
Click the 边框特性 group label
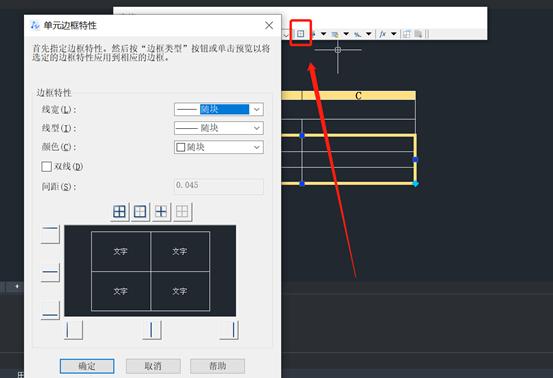(x=54, y=93)
